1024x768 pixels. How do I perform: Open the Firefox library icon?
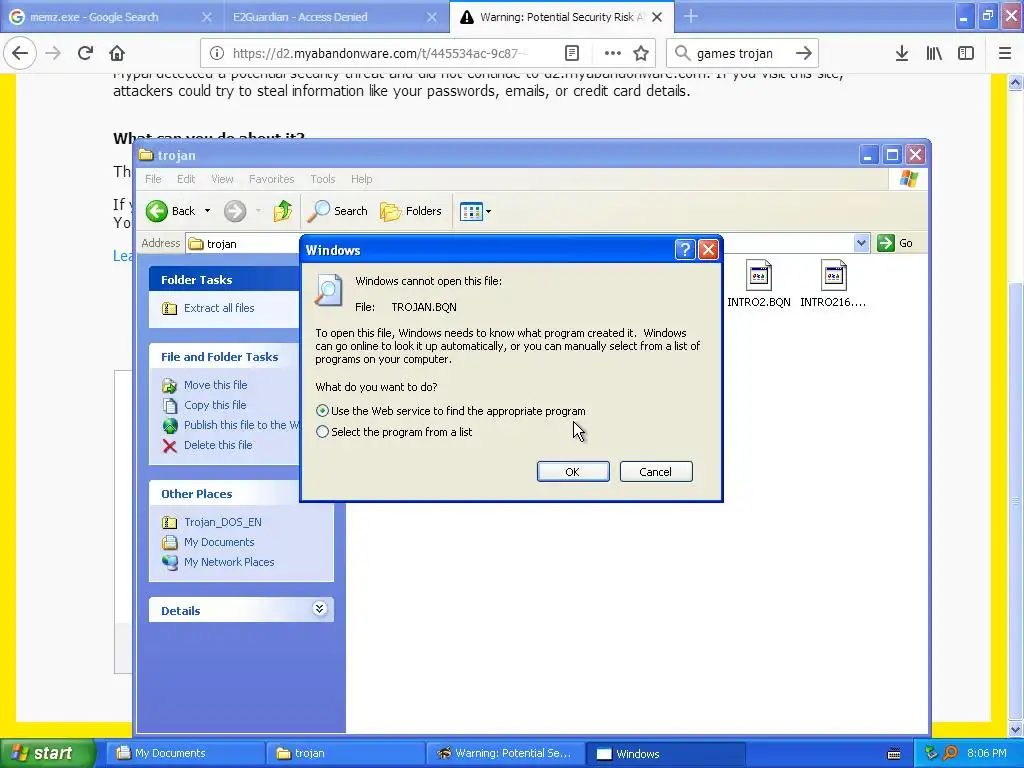pyautogui.click(x=934, y=53)
